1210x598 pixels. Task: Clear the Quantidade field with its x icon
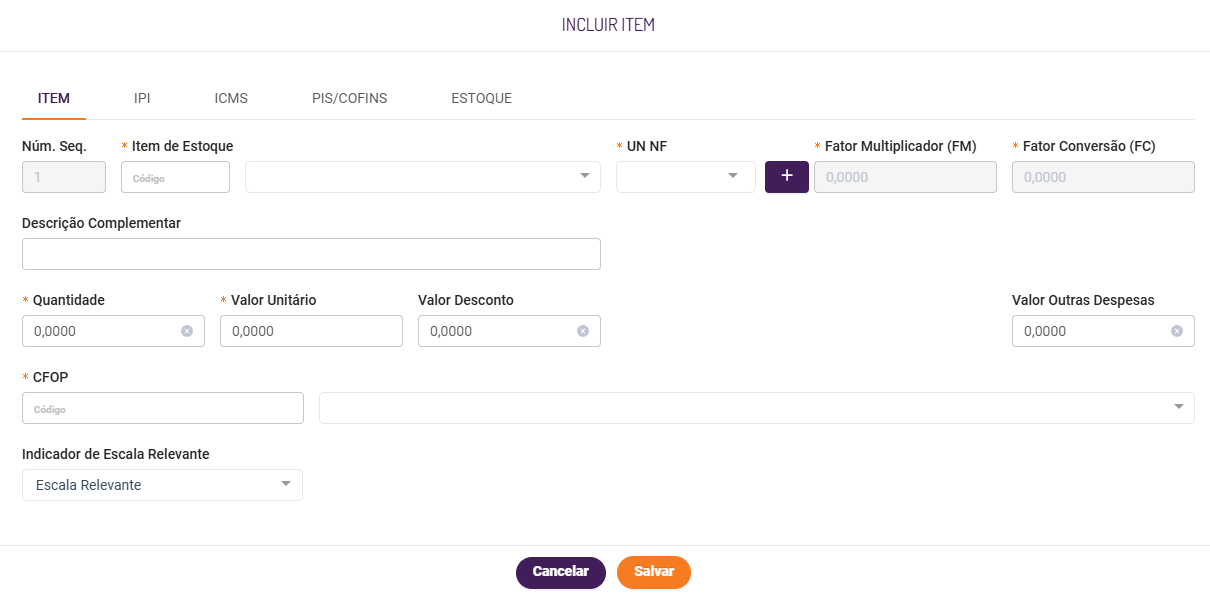[187, 331]
